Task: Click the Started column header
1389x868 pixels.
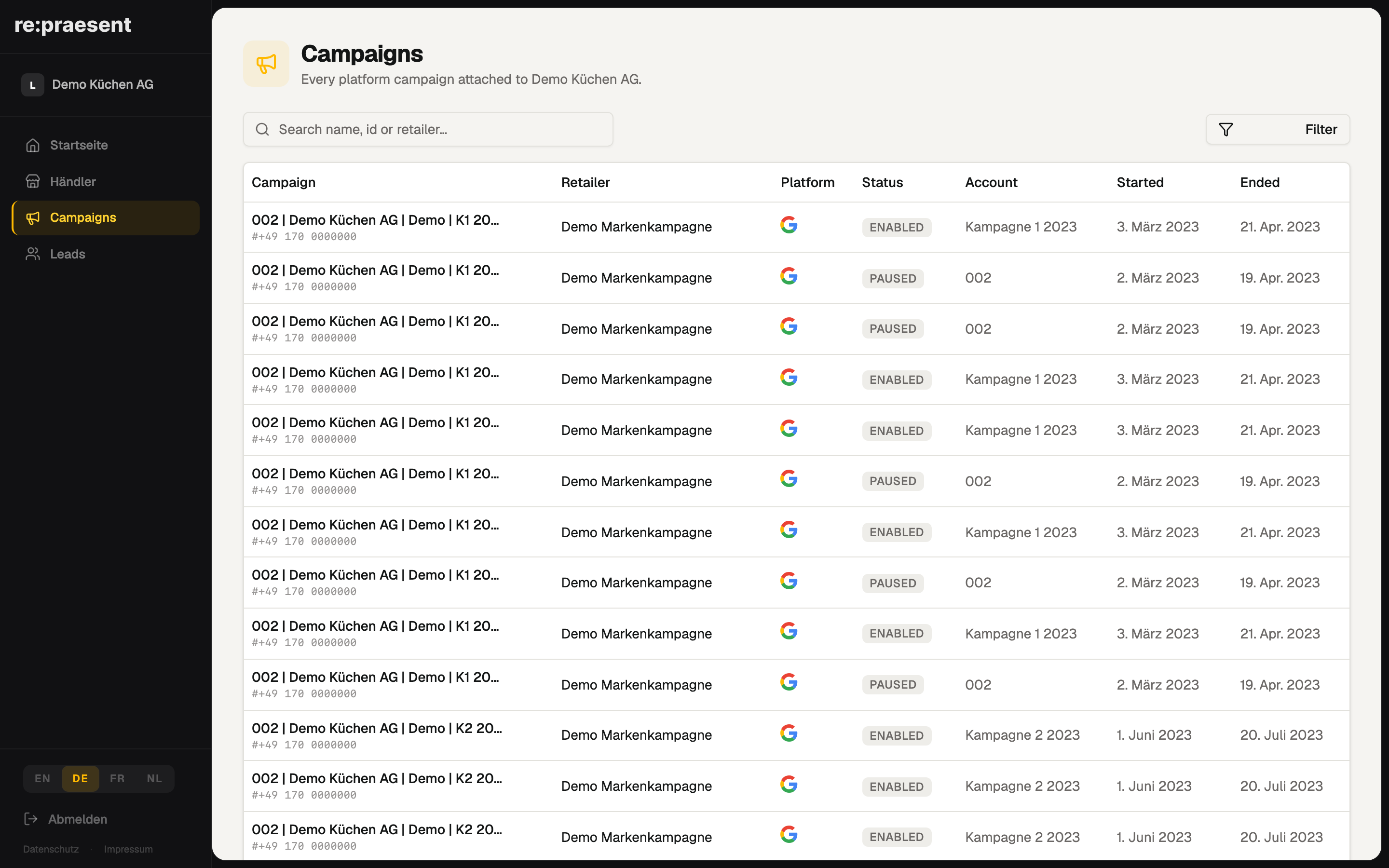Action: click(1141, 183)
